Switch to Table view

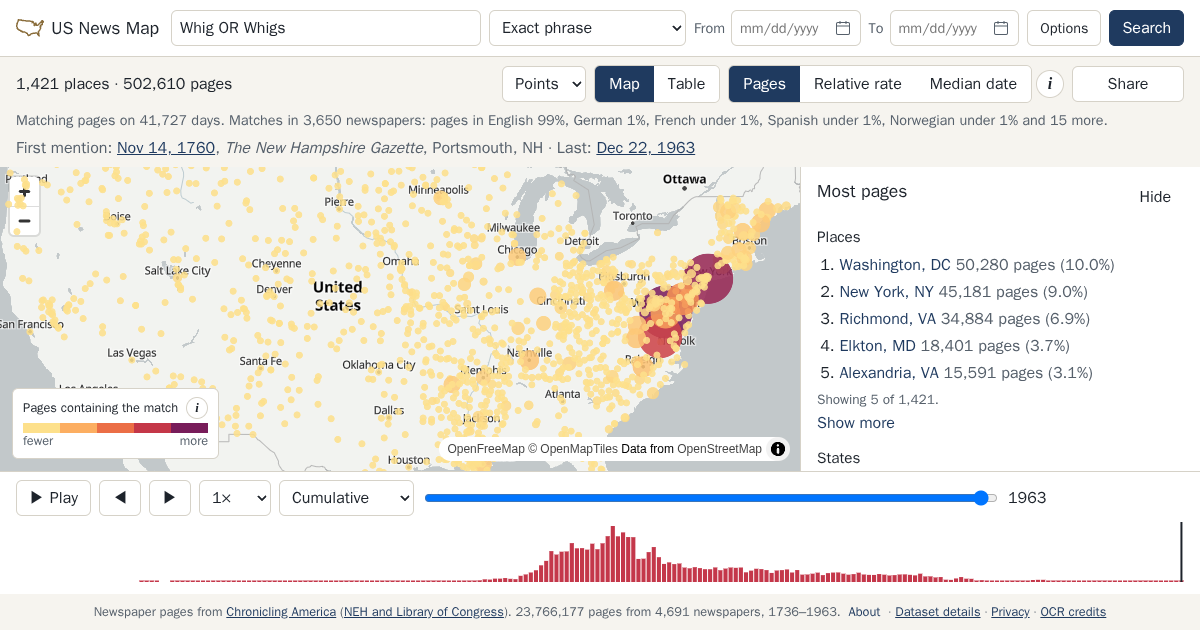click(686, 84)
